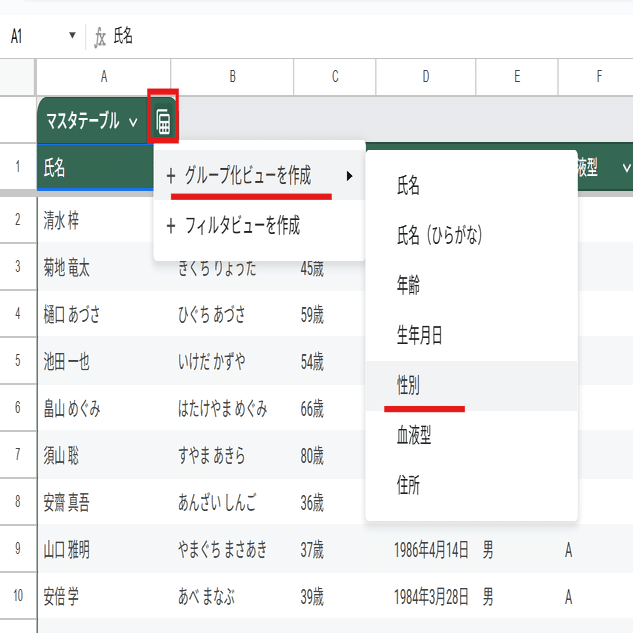Open グループ化ビューを作成 submenu
Screen dimensions: 633x633
259,176
